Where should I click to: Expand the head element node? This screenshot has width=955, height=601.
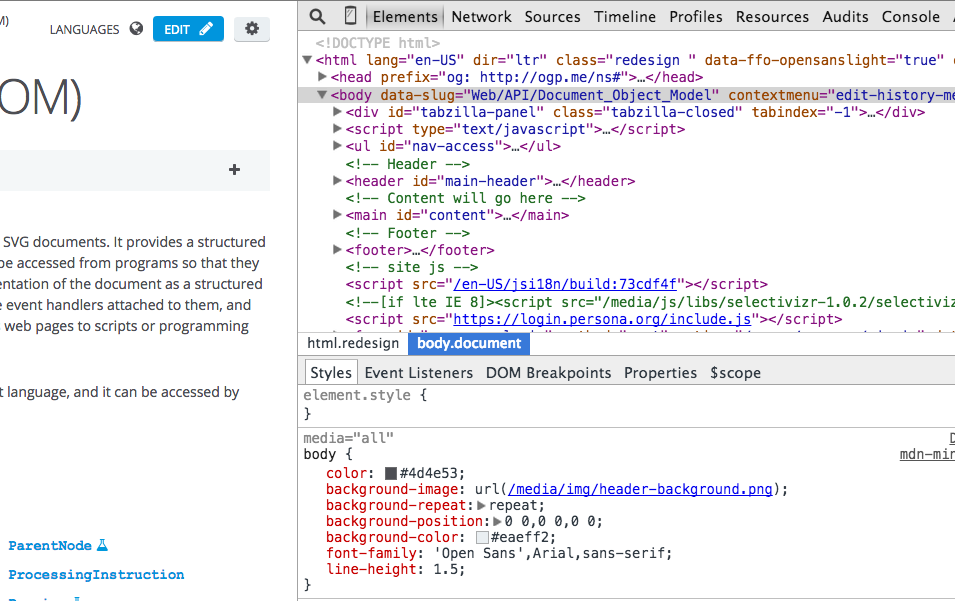click(x=322, y=77)
